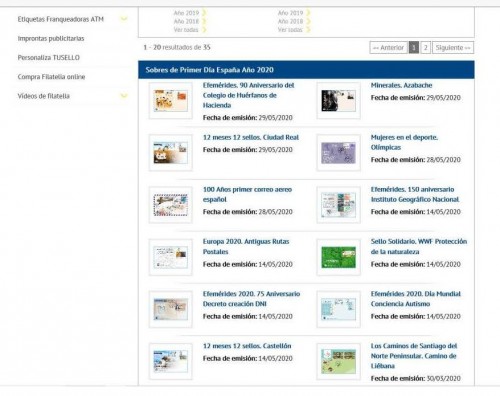Open 12 meses 12 sellos Ciudad Real link
The height and width of the screenshot is (396, 500).
tap(251, 137)
